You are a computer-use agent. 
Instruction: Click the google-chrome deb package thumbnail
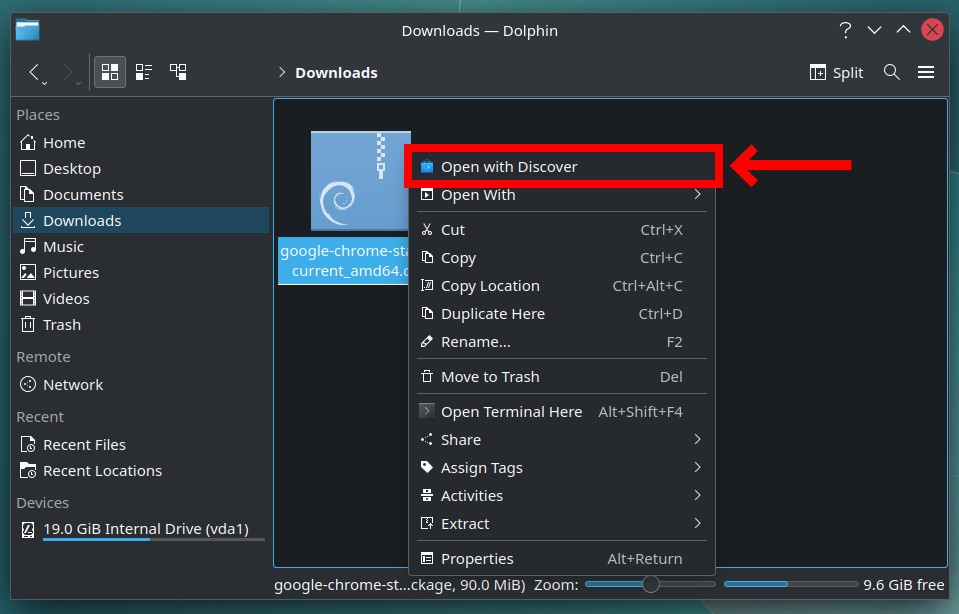pyautogui.click(x=360, y=181)
